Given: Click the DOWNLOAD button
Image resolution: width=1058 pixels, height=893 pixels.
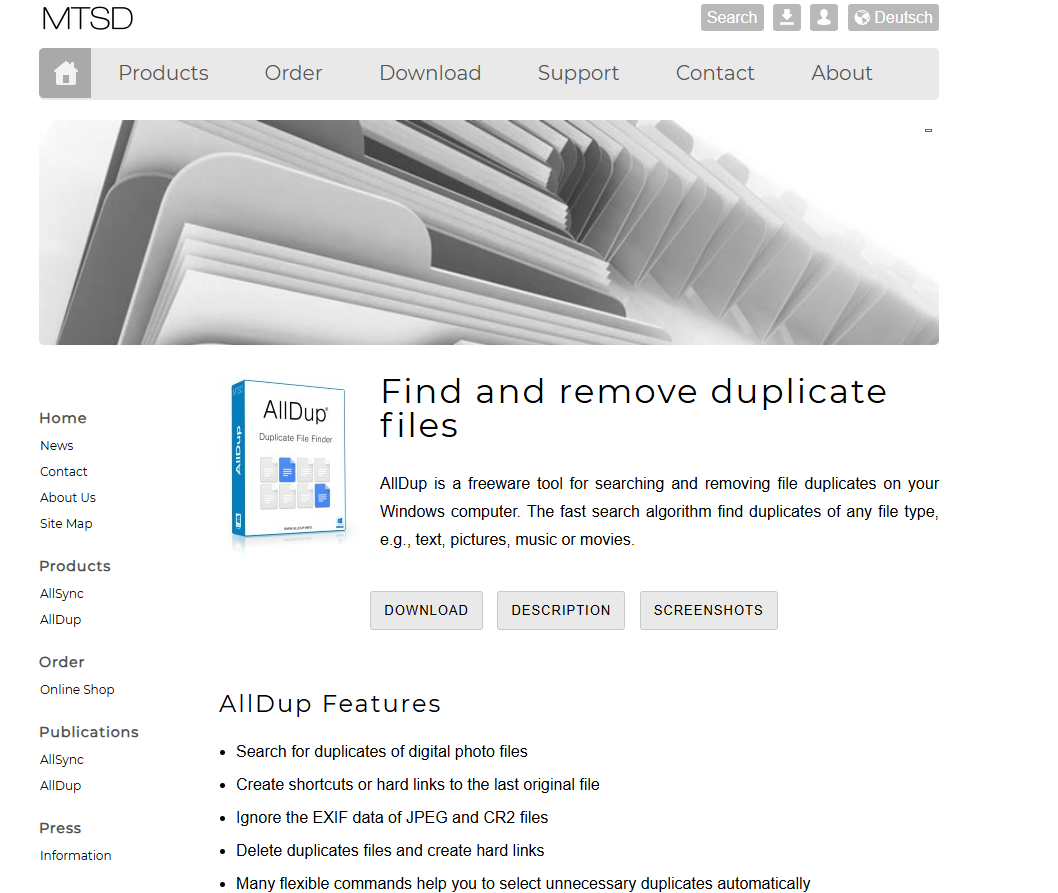Looking at the screenshot, I should point(426,610).
